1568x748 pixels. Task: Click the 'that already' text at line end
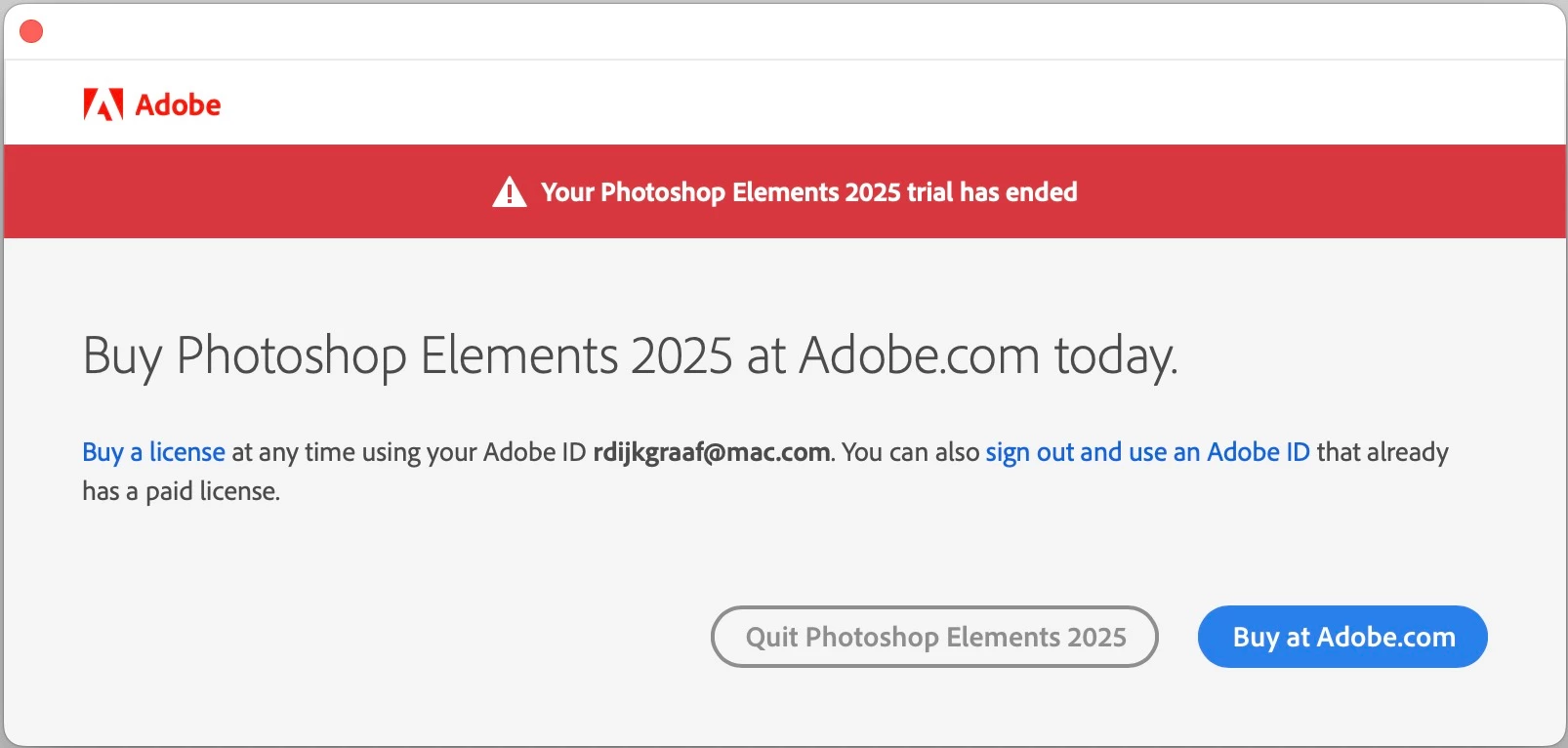pos(1382,452)
